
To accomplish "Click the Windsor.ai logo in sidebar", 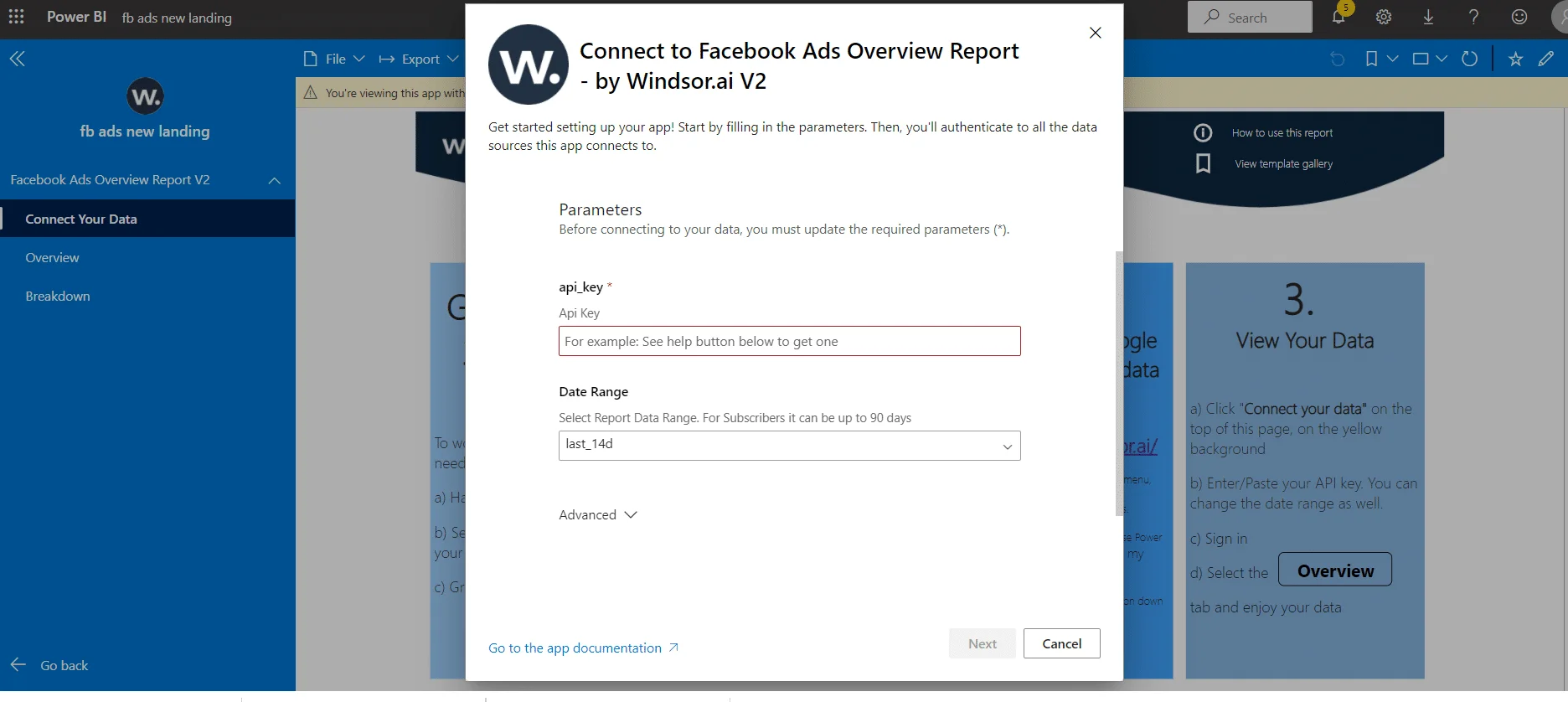I will pos(145,96).
